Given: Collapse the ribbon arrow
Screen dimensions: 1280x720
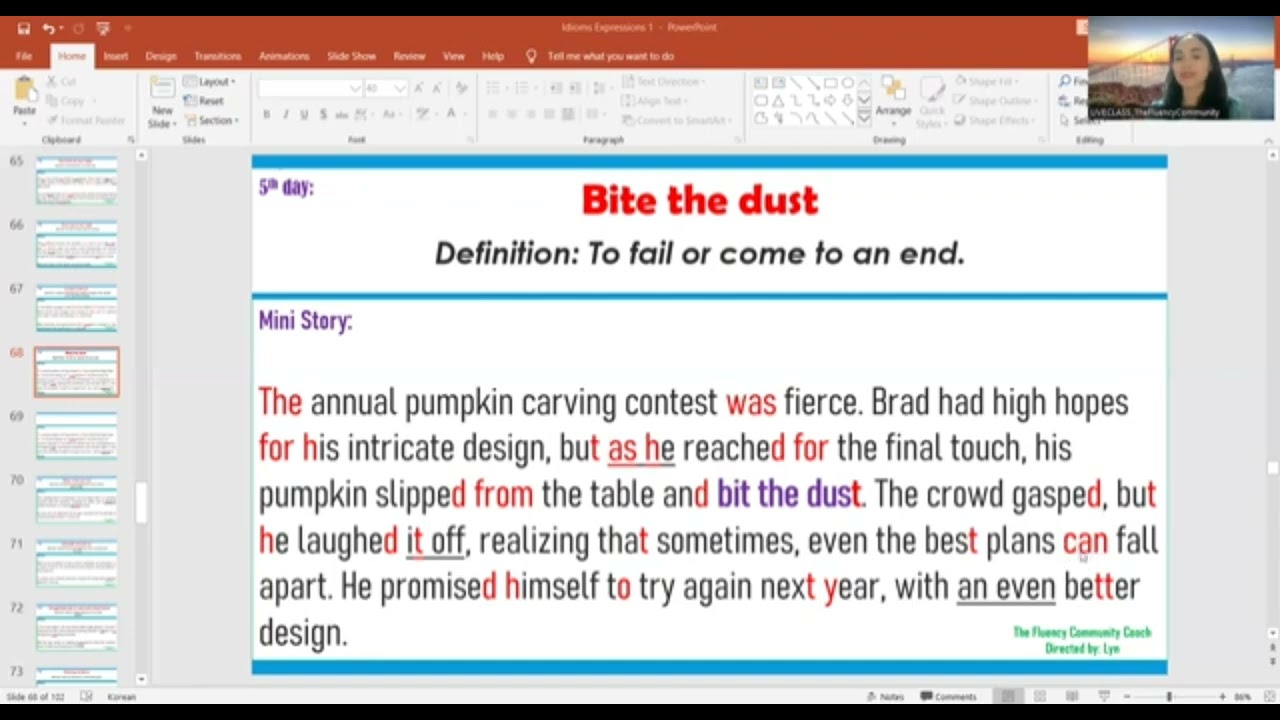Looking at the screenshot, I should tap(1271, 140).
